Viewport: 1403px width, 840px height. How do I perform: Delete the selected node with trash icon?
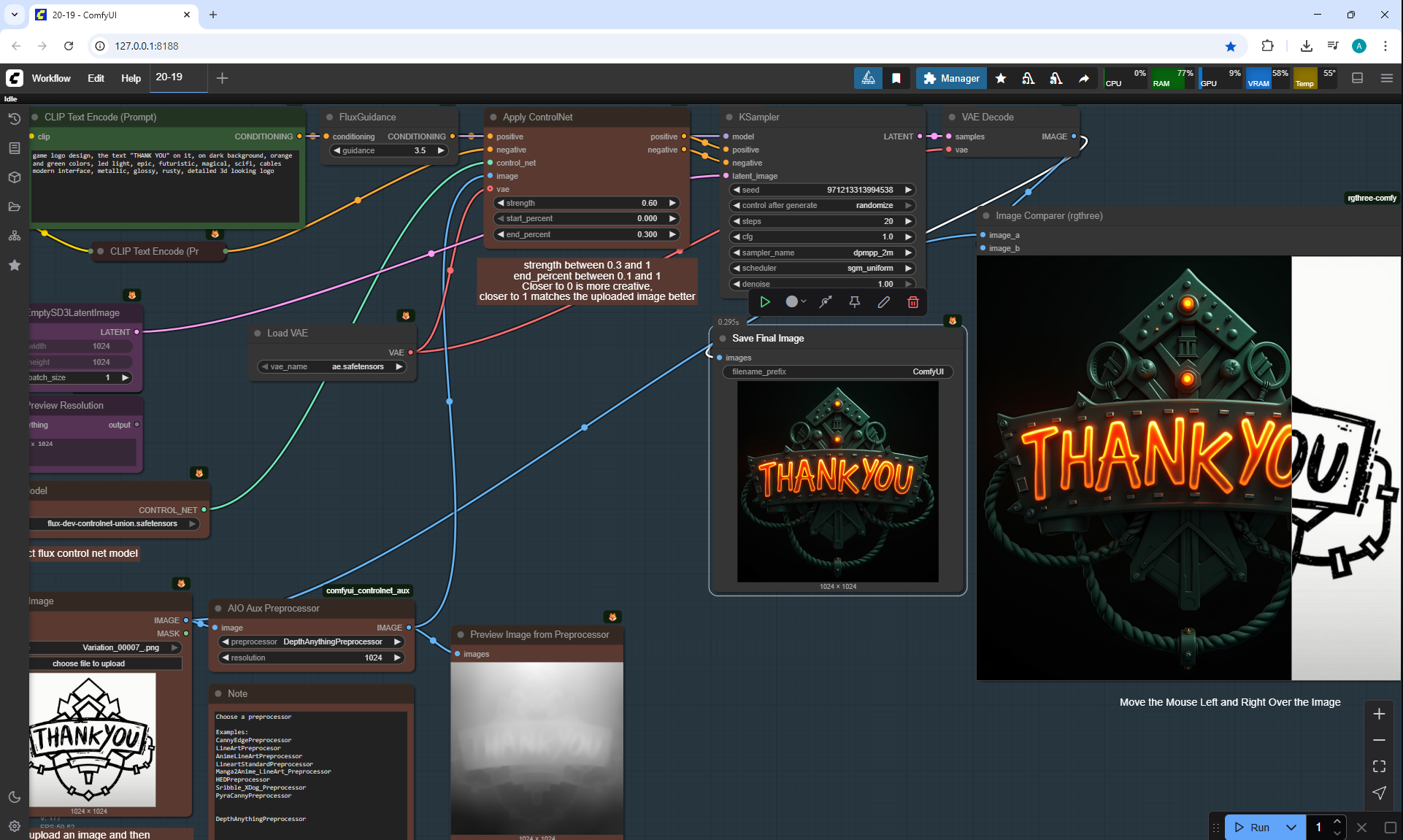[x=912, y=302]
